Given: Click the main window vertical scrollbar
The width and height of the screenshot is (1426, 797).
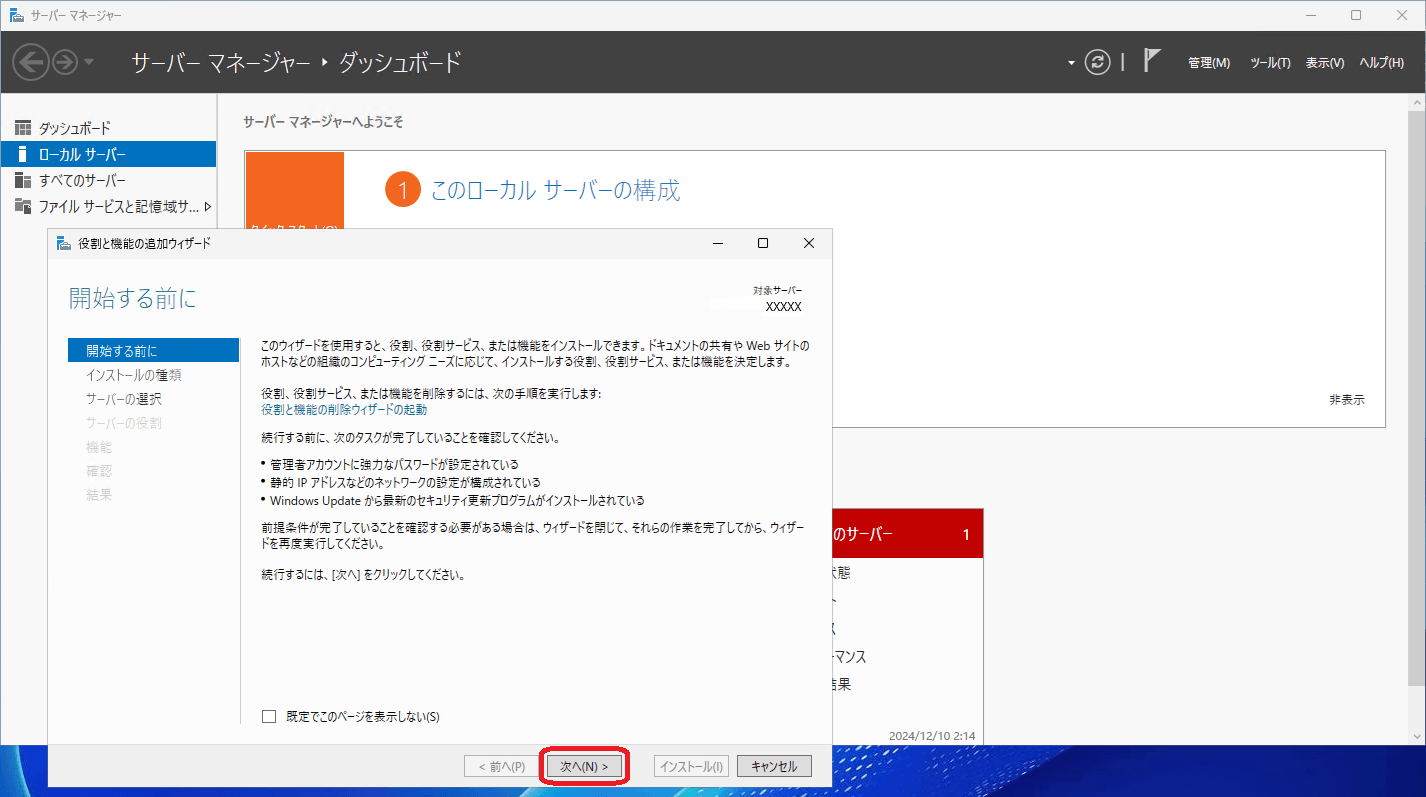Looking at the screenshot, I should (1416, 400).
